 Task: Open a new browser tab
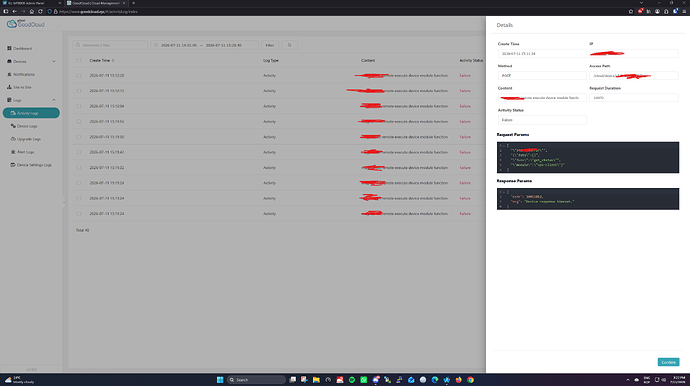click(x=134, y=3)
